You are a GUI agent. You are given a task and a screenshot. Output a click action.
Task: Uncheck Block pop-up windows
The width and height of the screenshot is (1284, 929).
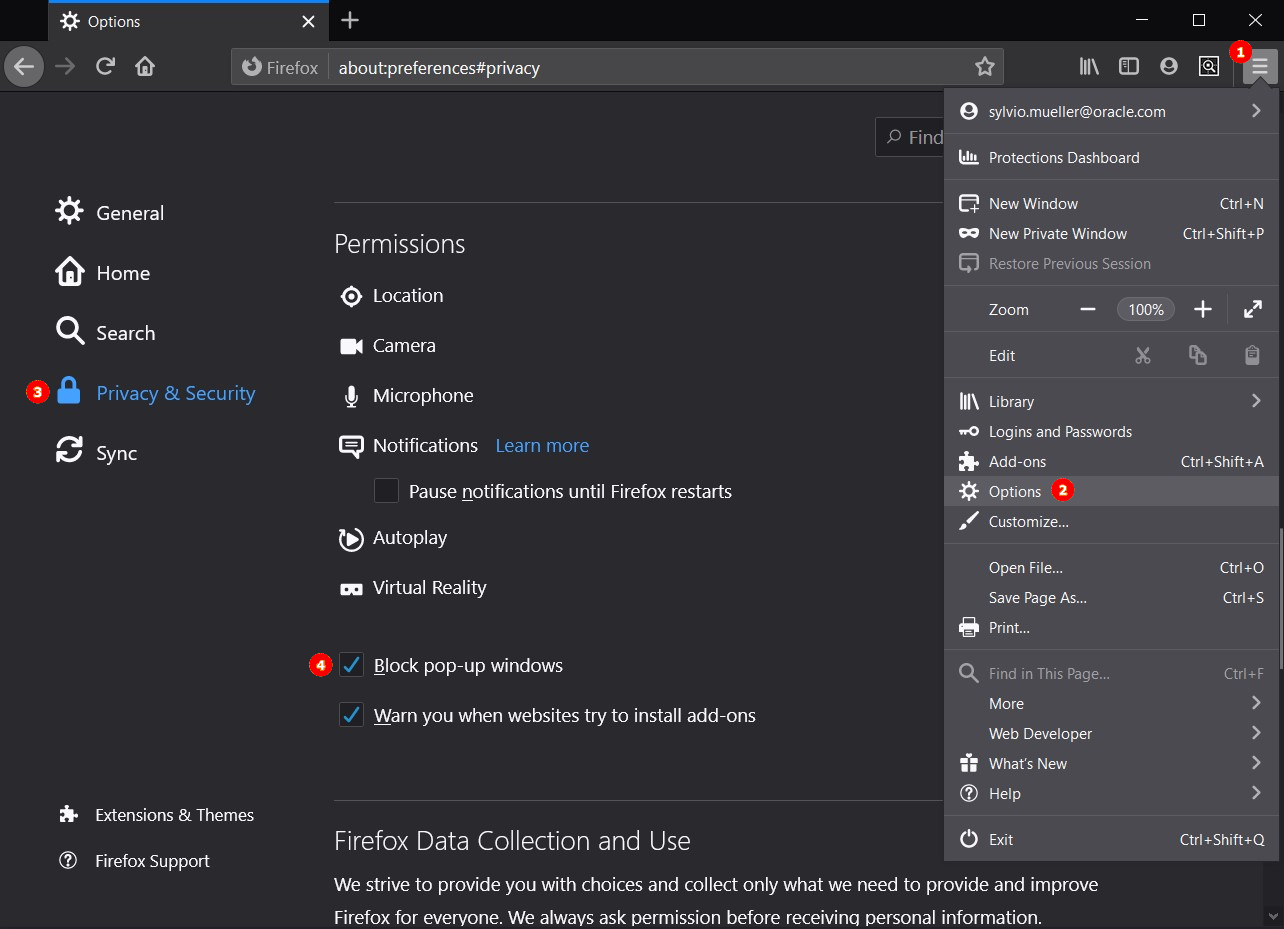coord(351,665)
